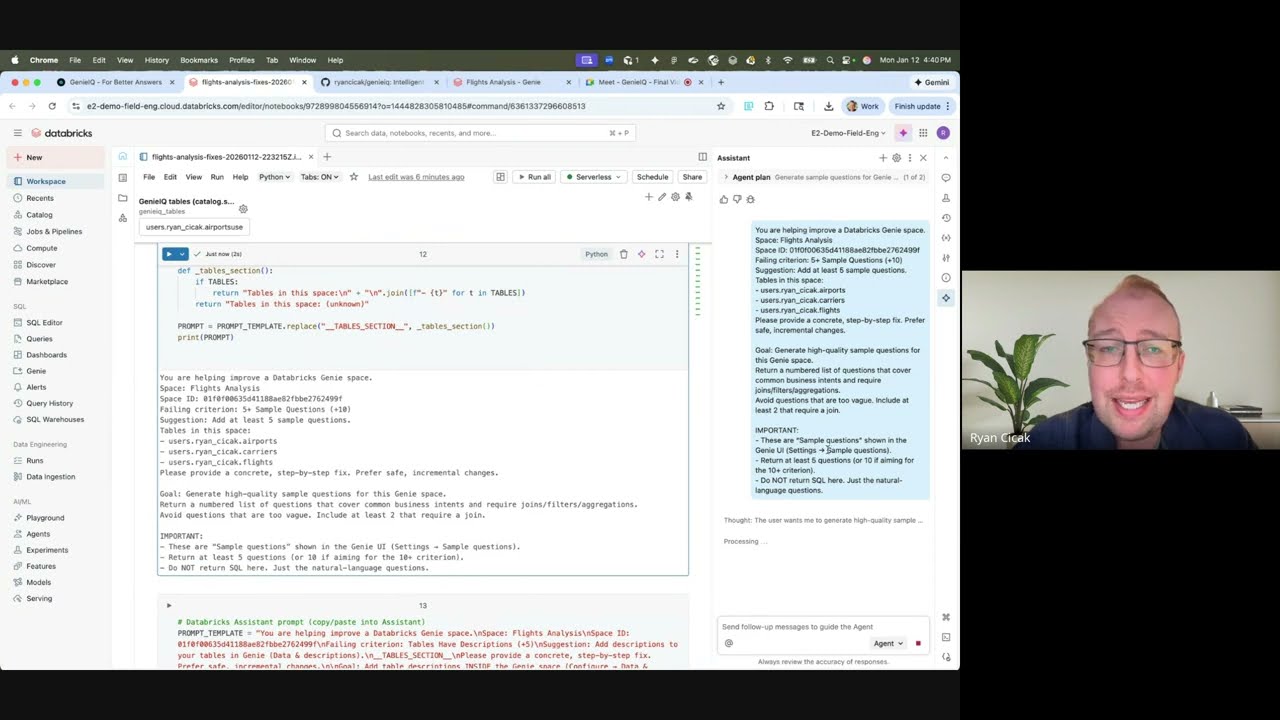Click the Share button
Screen dimensions: 1280x720
coord(692,177)
